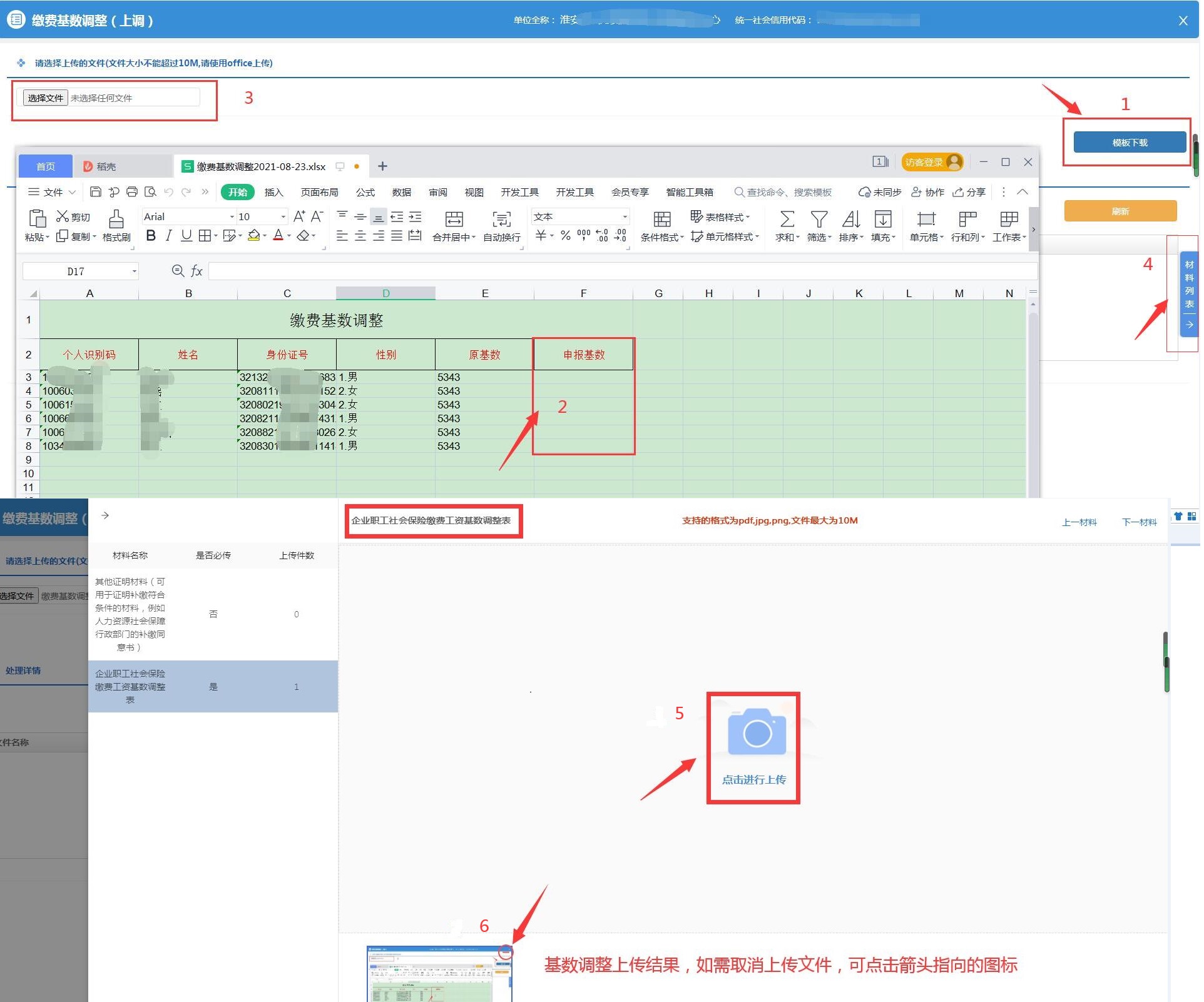Click the camera upload icon
This screenshot has width=1204, height=1002.
757,732
